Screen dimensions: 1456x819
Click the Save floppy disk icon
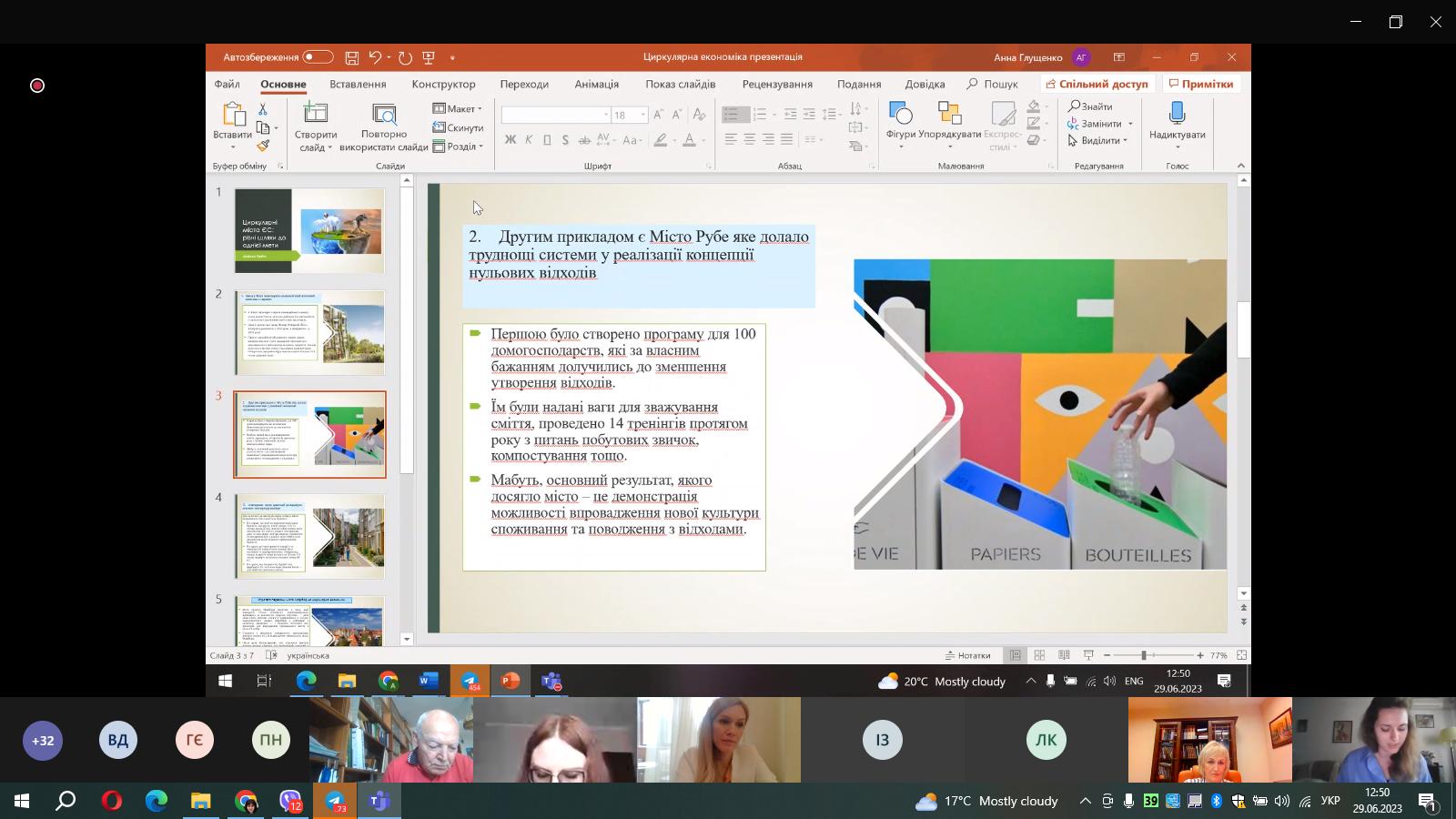[351, 57]
